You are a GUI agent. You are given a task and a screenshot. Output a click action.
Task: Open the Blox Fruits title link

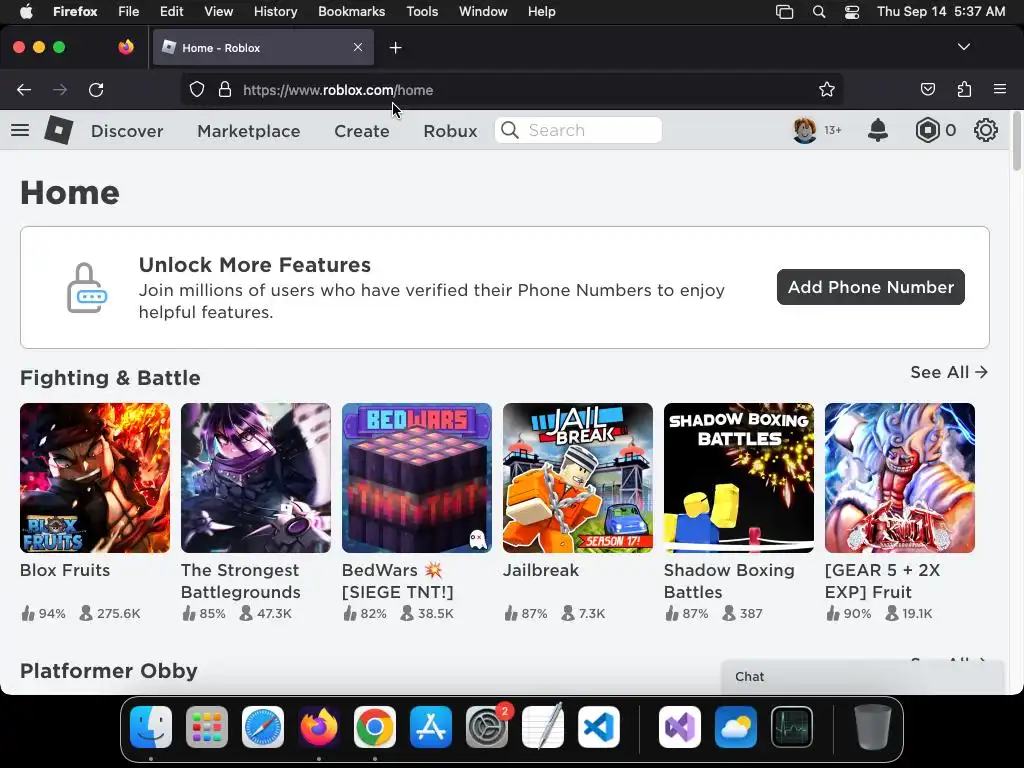click(x=65, y=570)
